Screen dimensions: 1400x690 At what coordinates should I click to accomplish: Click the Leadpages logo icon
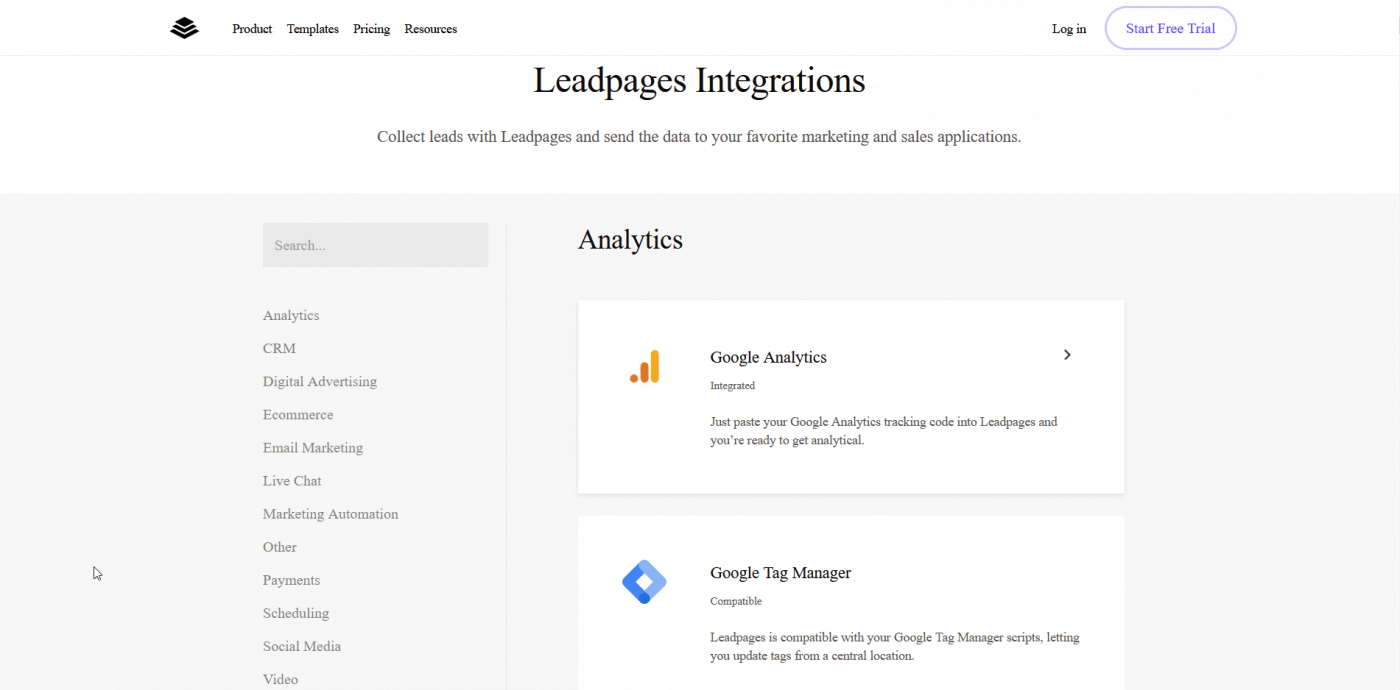click(x=184, y=29)
